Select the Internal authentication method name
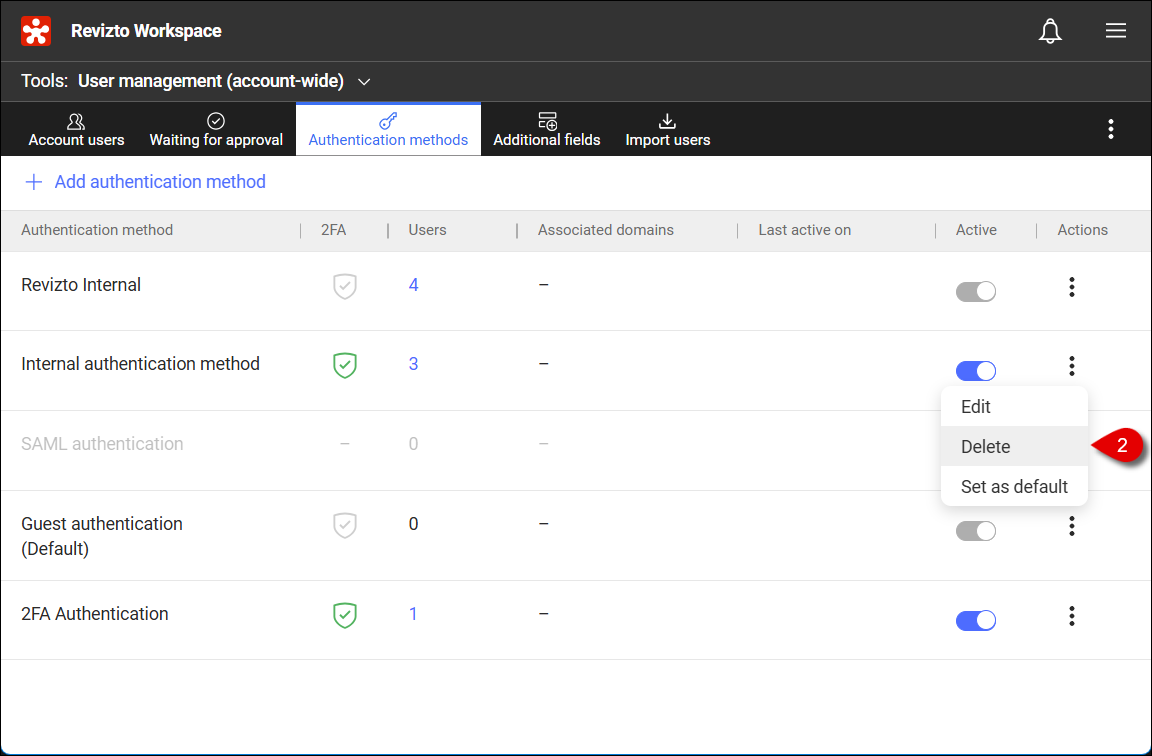Viewport: 1152px width, 756px height. tap(140, 364)
